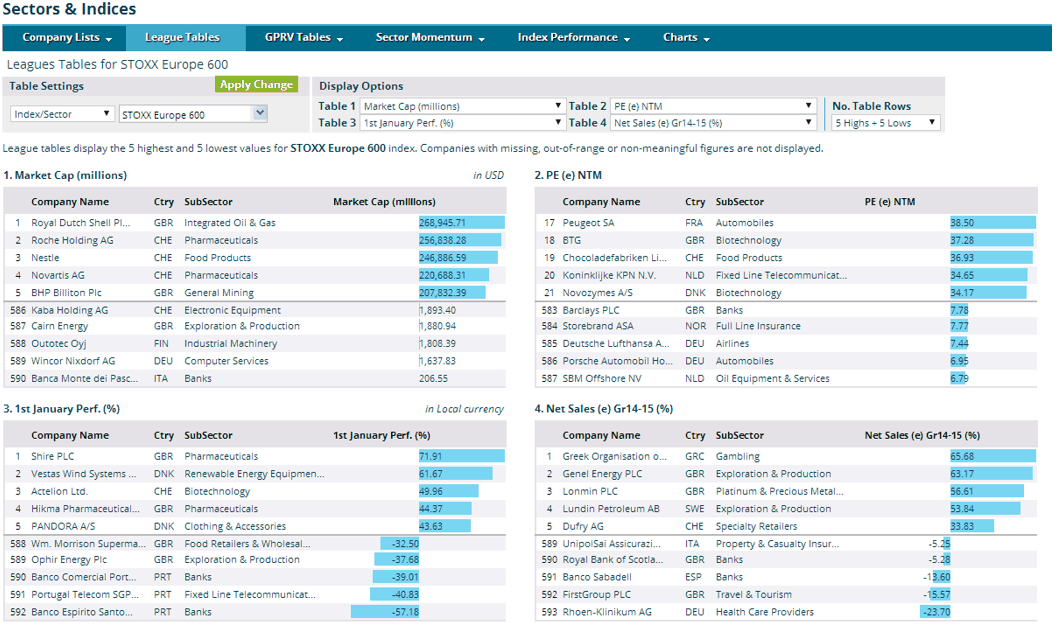
Task: Click the -57.18 performance value
Action: [405, 613]
